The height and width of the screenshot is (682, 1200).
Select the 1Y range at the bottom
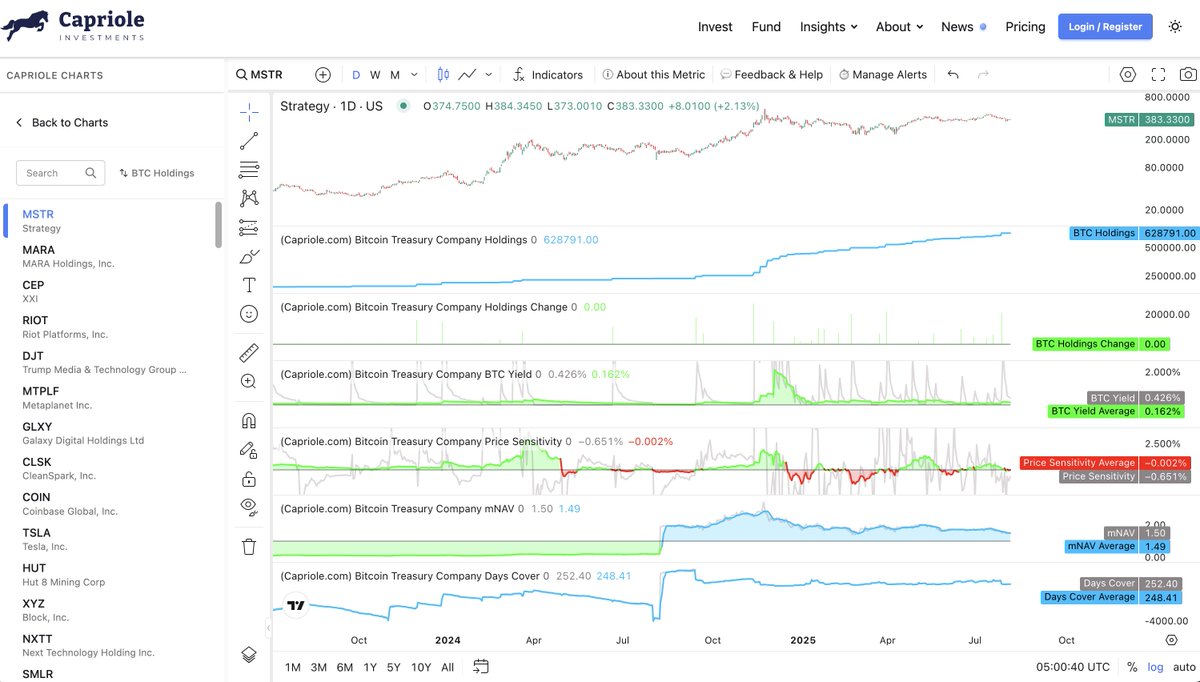[x=370, y=666]
